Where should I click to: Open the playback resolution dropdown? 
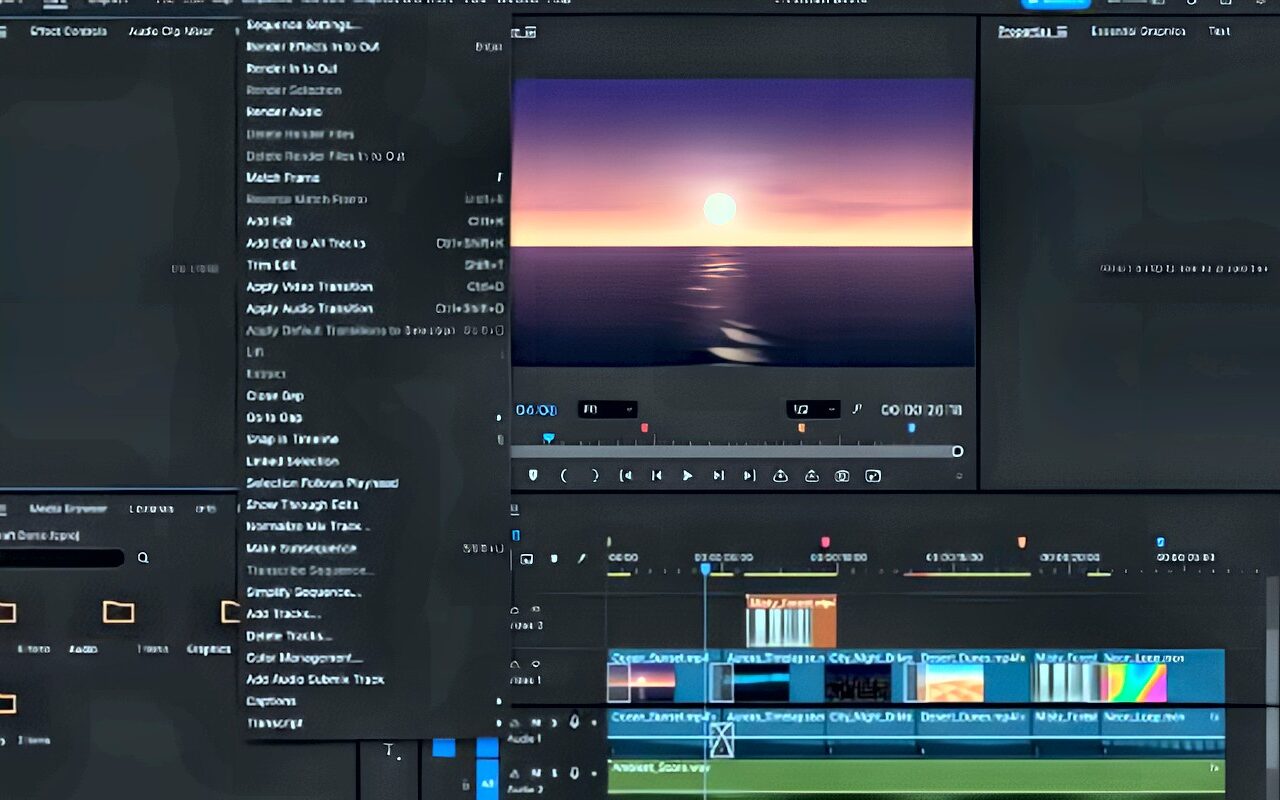[813, 409]
